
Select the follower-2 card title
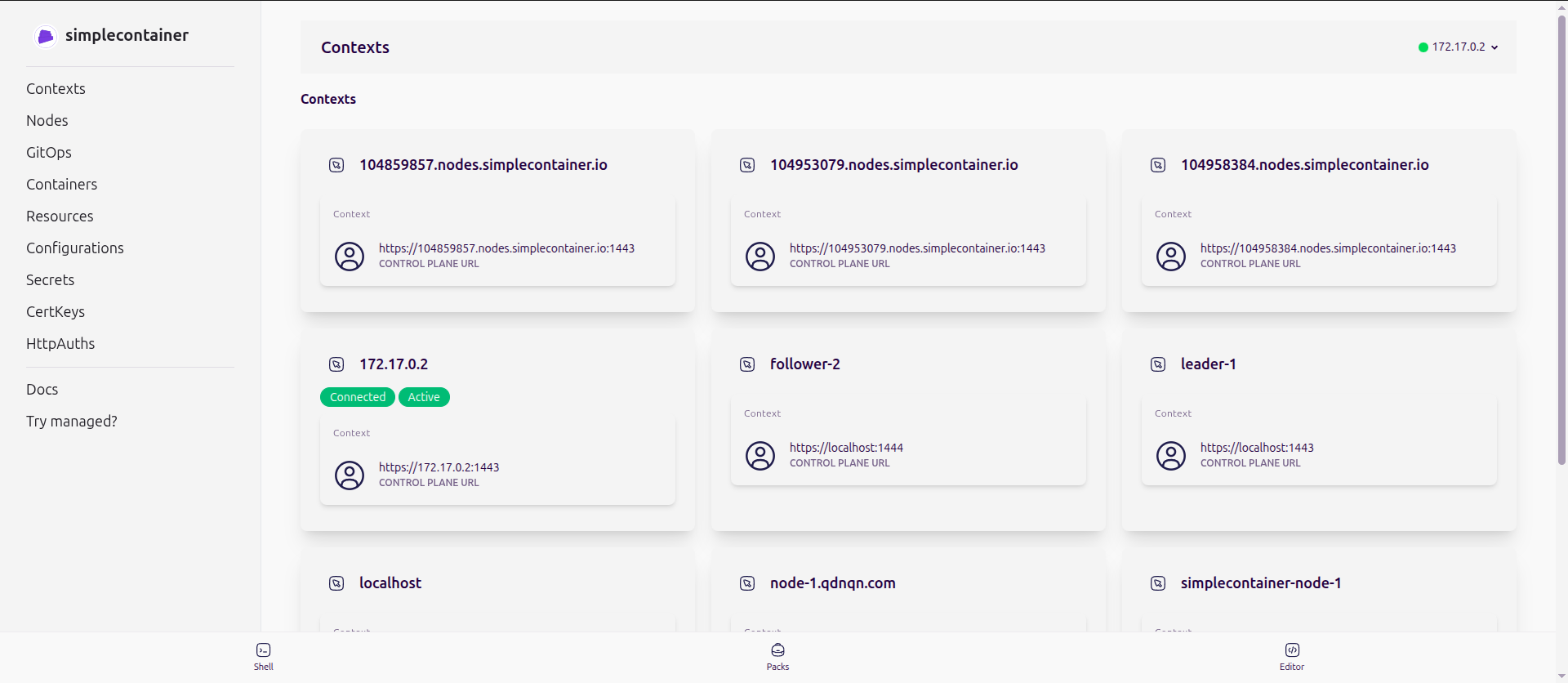[x=805, y=364]
